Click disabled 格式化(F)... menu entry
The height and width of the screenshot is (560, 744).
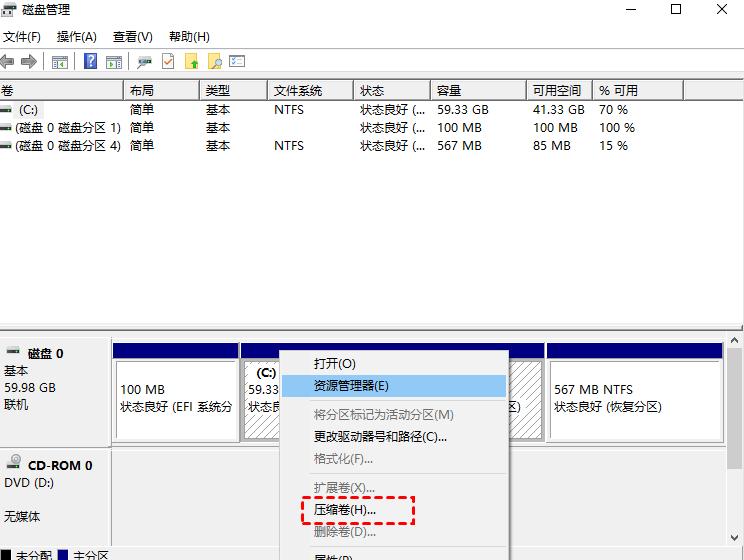tap(394, 459)
